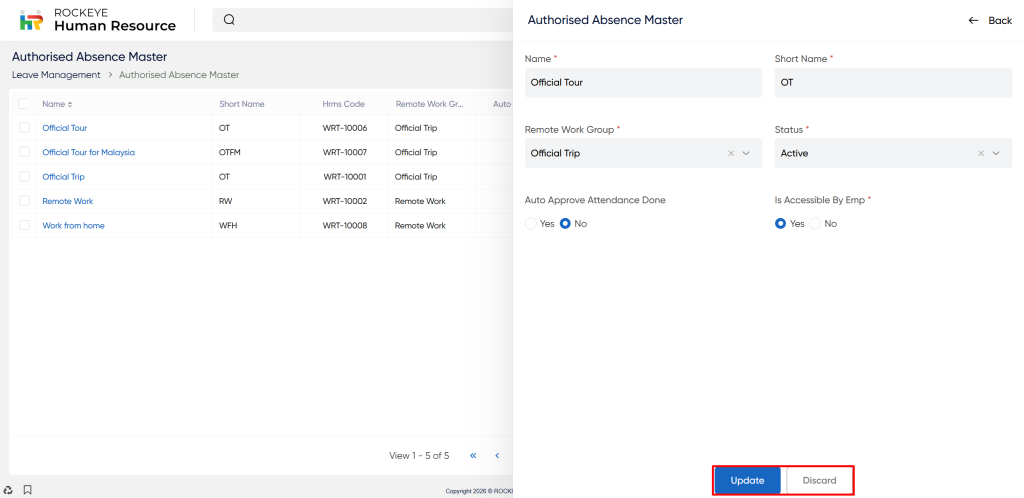Viewport: 1024px width, 498px height.
Task: Check the select-all checkbox in table header
Action: pos(24,104)
